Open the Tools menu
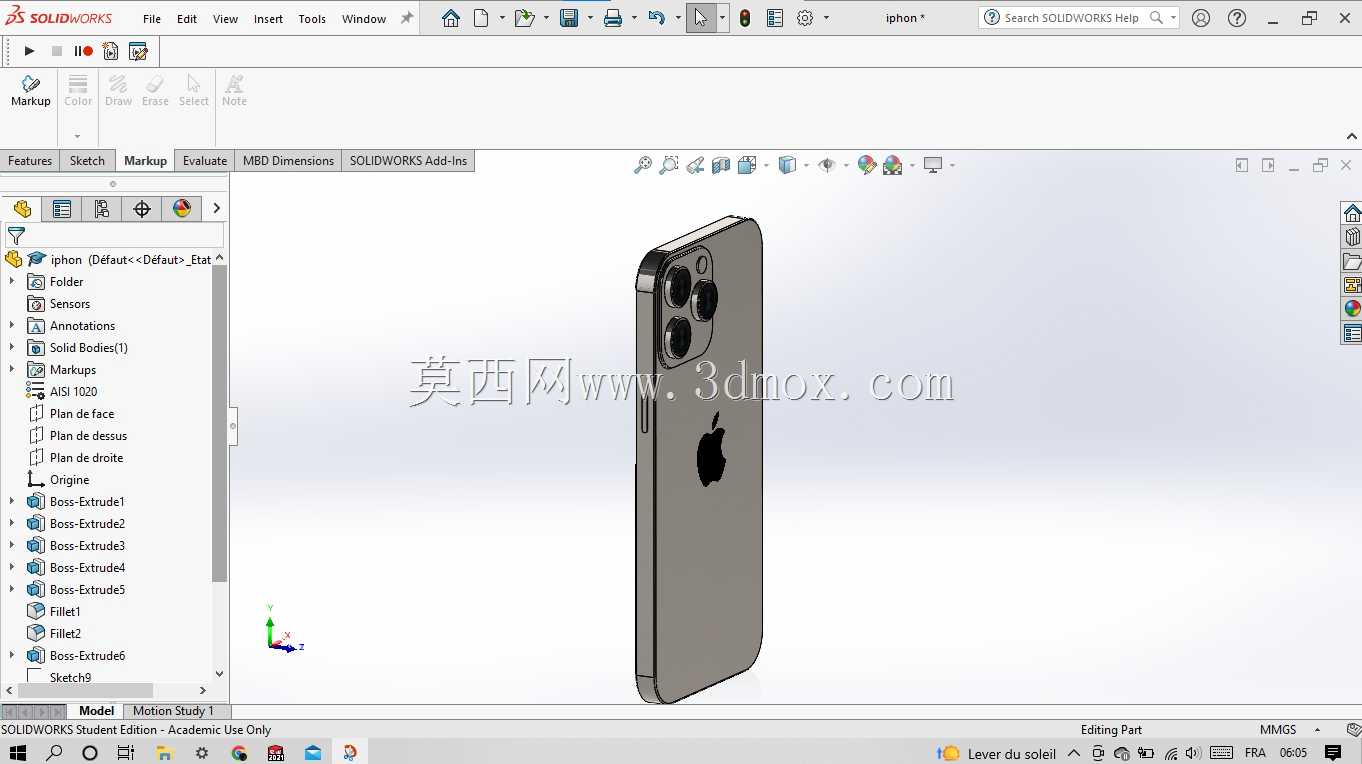 [312, 19]
